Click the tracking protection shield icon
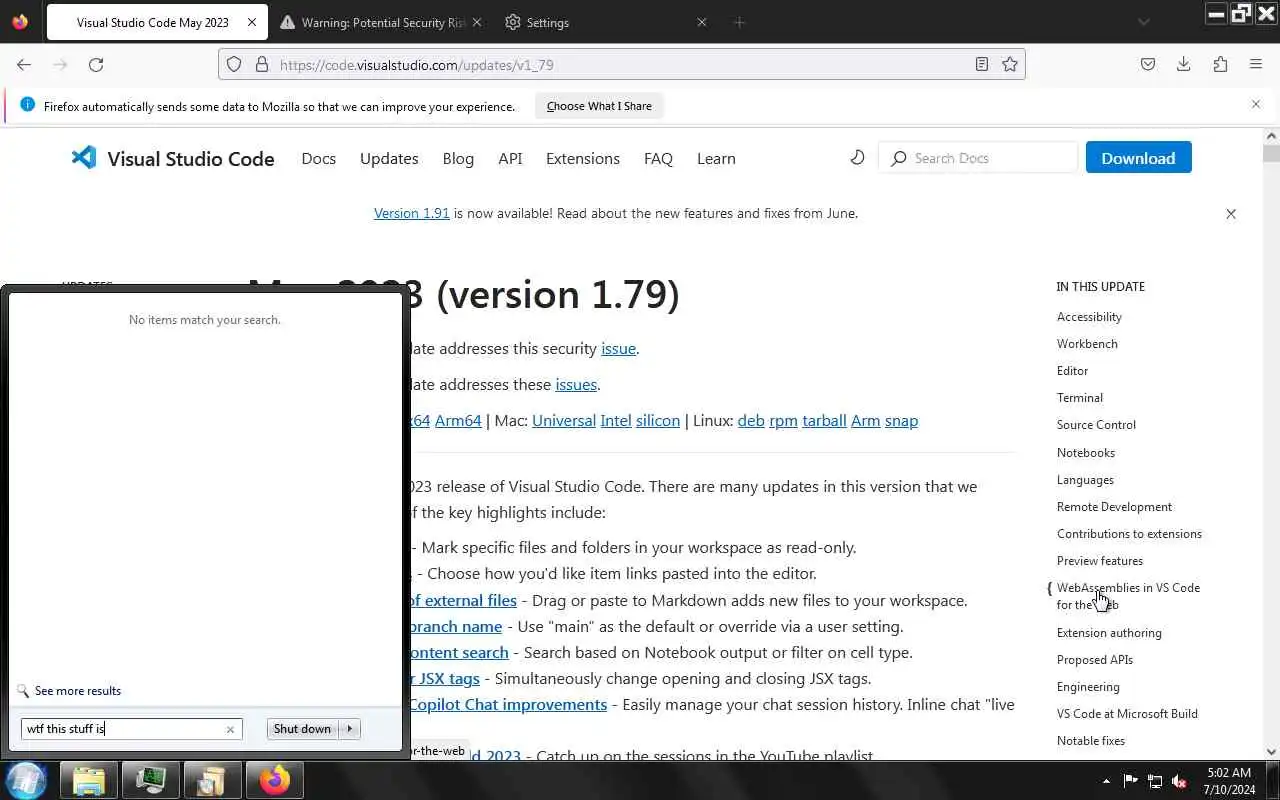1280x800 pixels. click(x=234, y=64)
